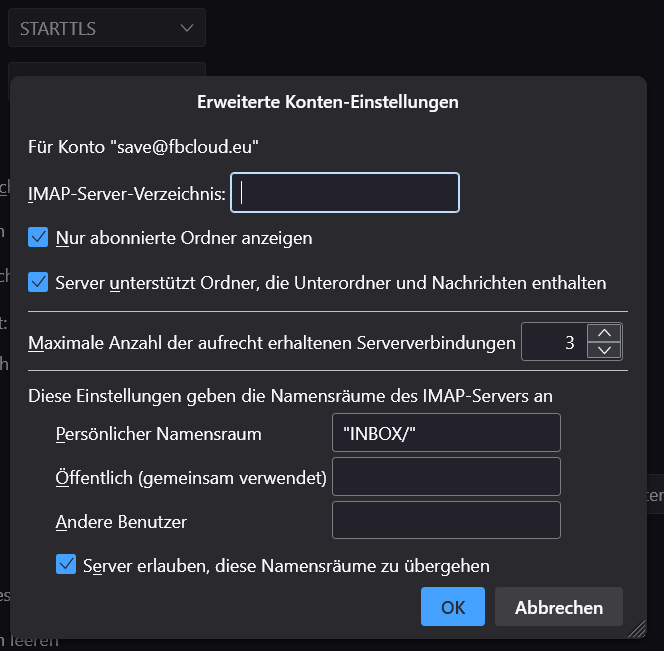Uncheck "Server unterstützt Ordner" checkbox

[x=39, y=283]
